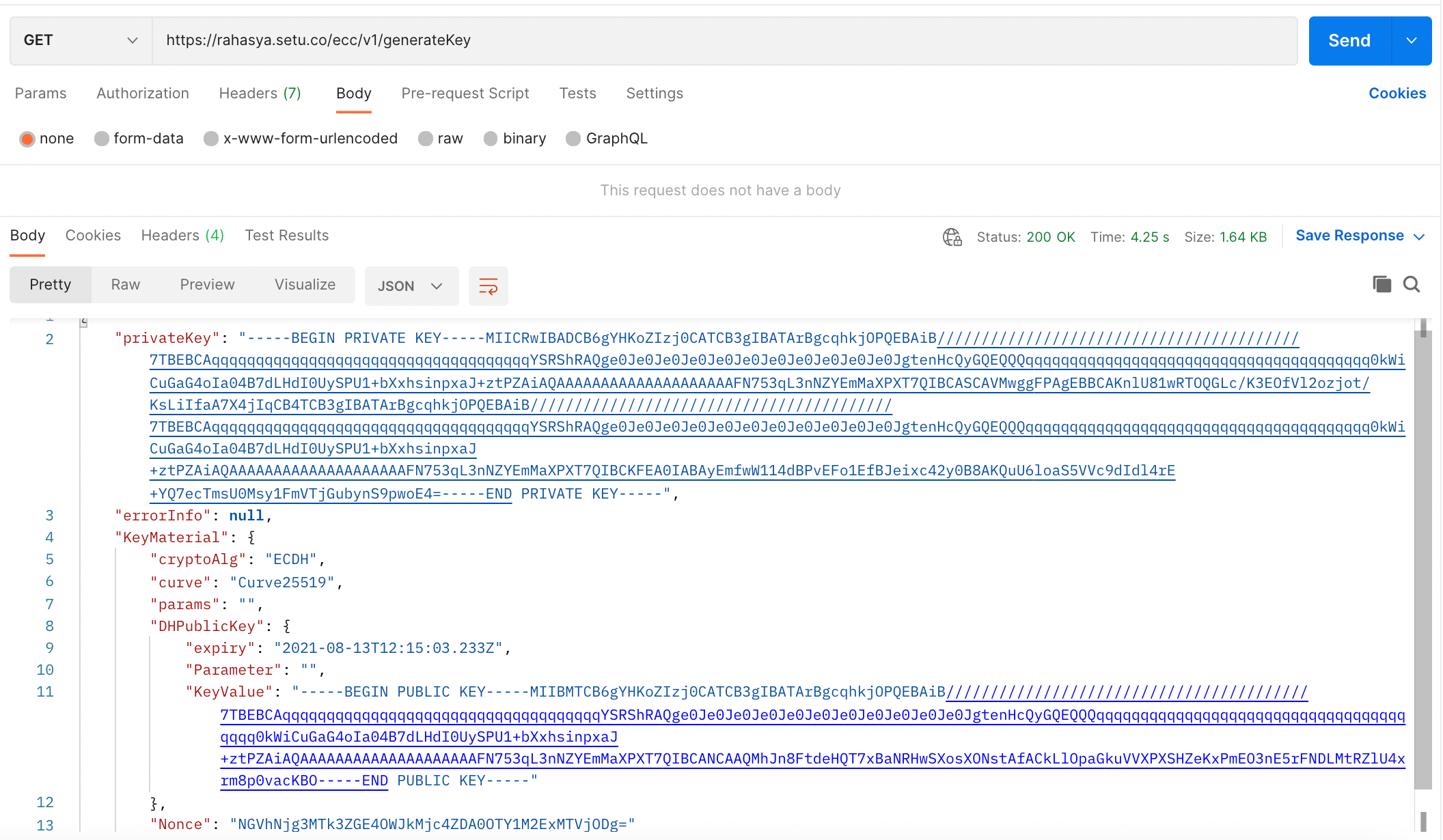Copy response using the copy icon
This screenshot has height=840, width=1443.
(1382, 284)
